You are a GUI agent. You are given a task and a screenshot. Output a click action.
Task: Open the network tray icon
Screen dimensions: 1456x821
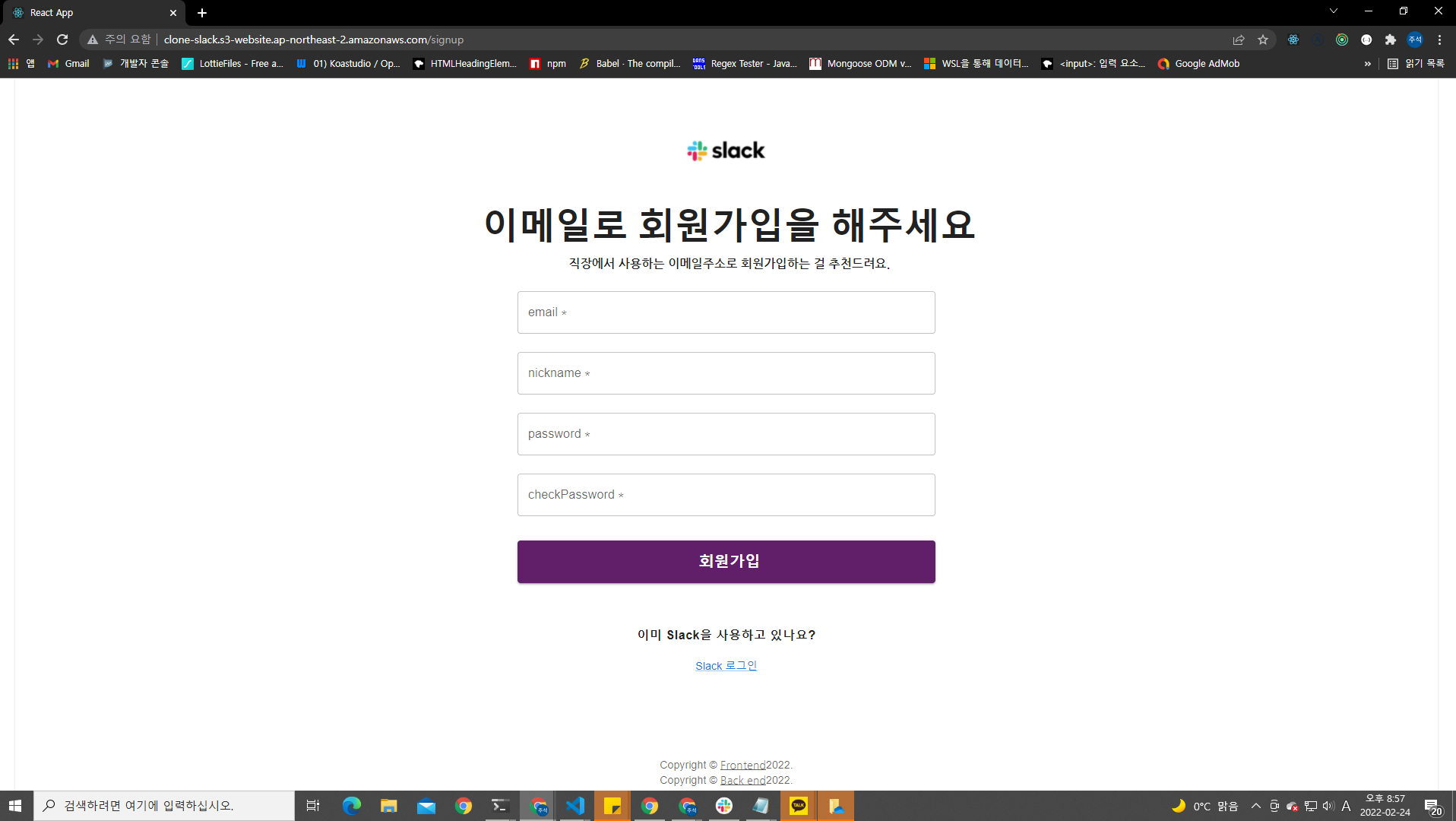pos(1311,806)
